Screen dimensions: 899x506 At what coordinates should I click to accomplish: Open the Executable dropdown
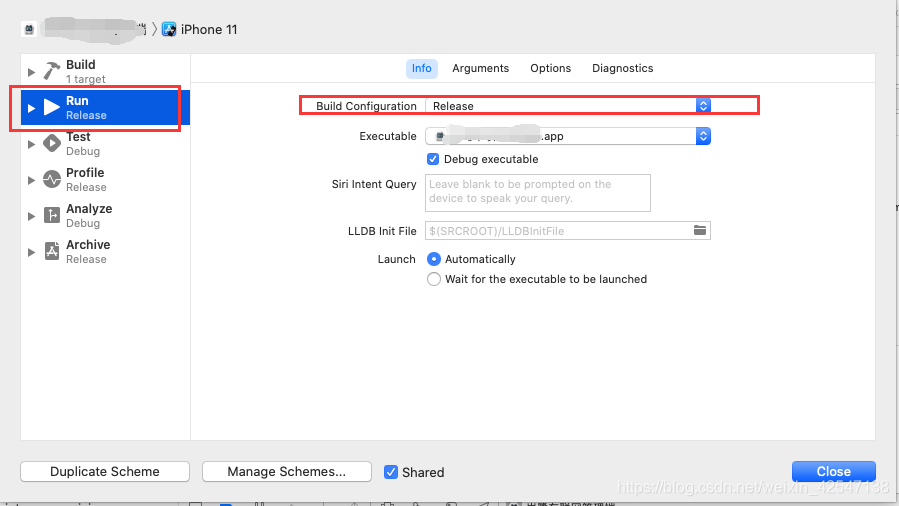[x=568, y=136]
